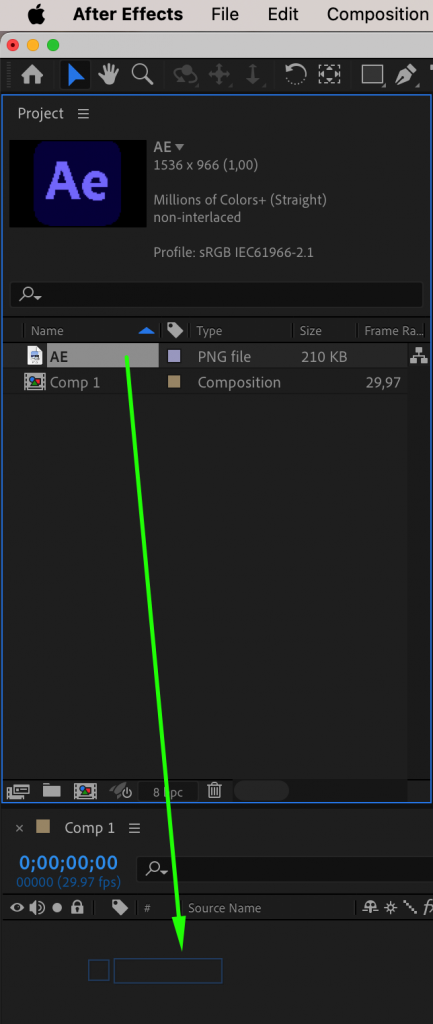Image resolution: width=433 pixels, height=1024 pixels.
Task: Select the Pen tool
Action: pos(406,75)
